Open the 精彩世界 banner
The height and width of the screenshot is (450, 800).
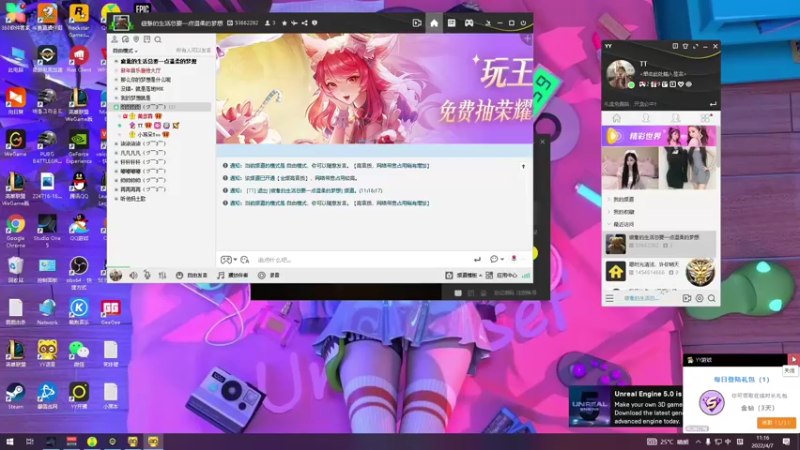coord(659,136)
